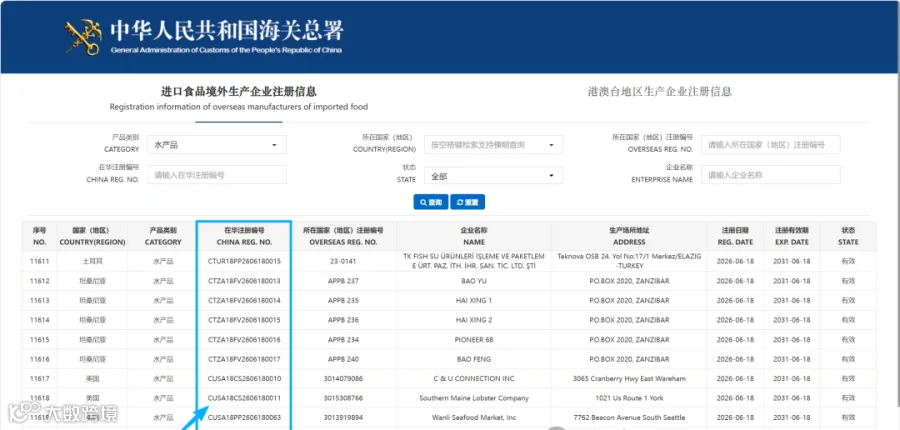Click overseas reg number APPB 240
The height and width of the screenshot is (430, 900).
[x=343, y=359]
